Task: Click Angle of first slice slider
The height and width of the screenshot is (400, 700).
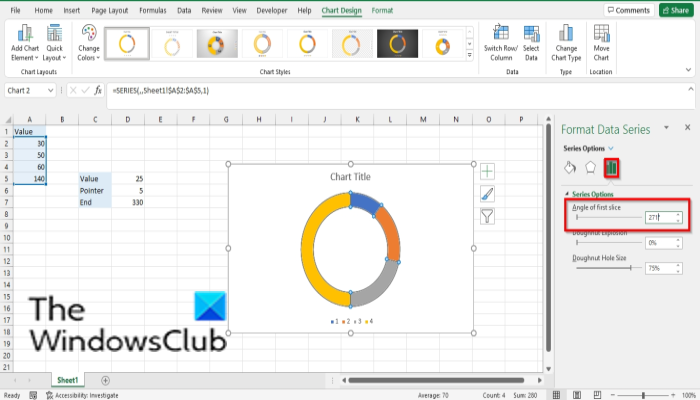Action: pyautogui.click(x=609, y=217)
